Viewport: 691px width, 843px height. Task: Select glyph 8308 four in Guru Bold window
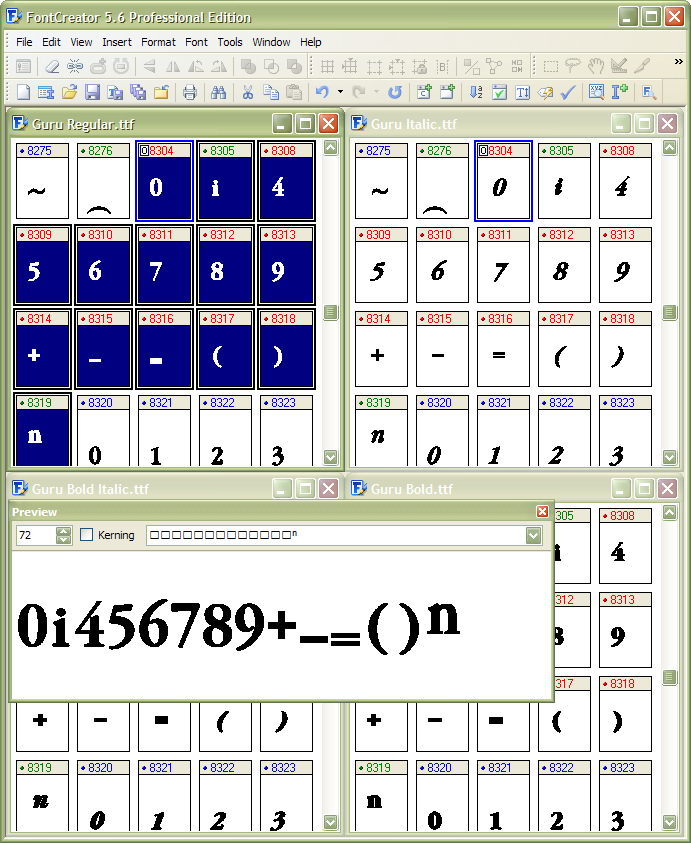[625, 546]
